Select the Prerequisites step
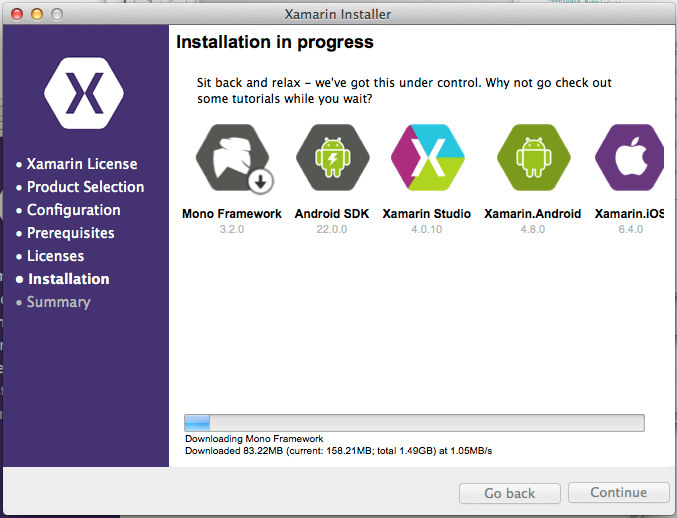Image resolution: width=677 pixels, height=518 pixels. 65,233
